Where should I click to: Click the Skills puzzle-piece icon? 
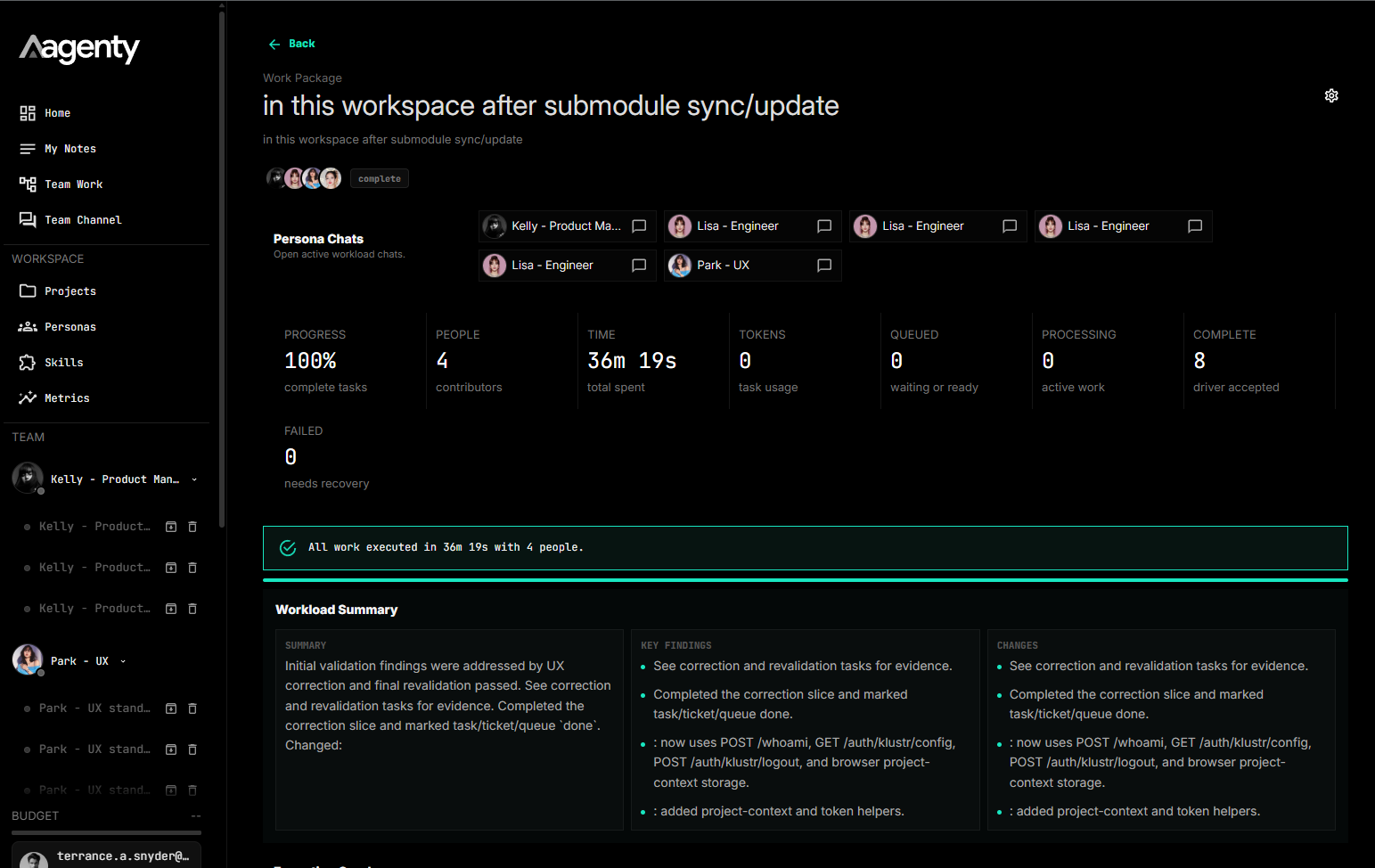[28, 363]
